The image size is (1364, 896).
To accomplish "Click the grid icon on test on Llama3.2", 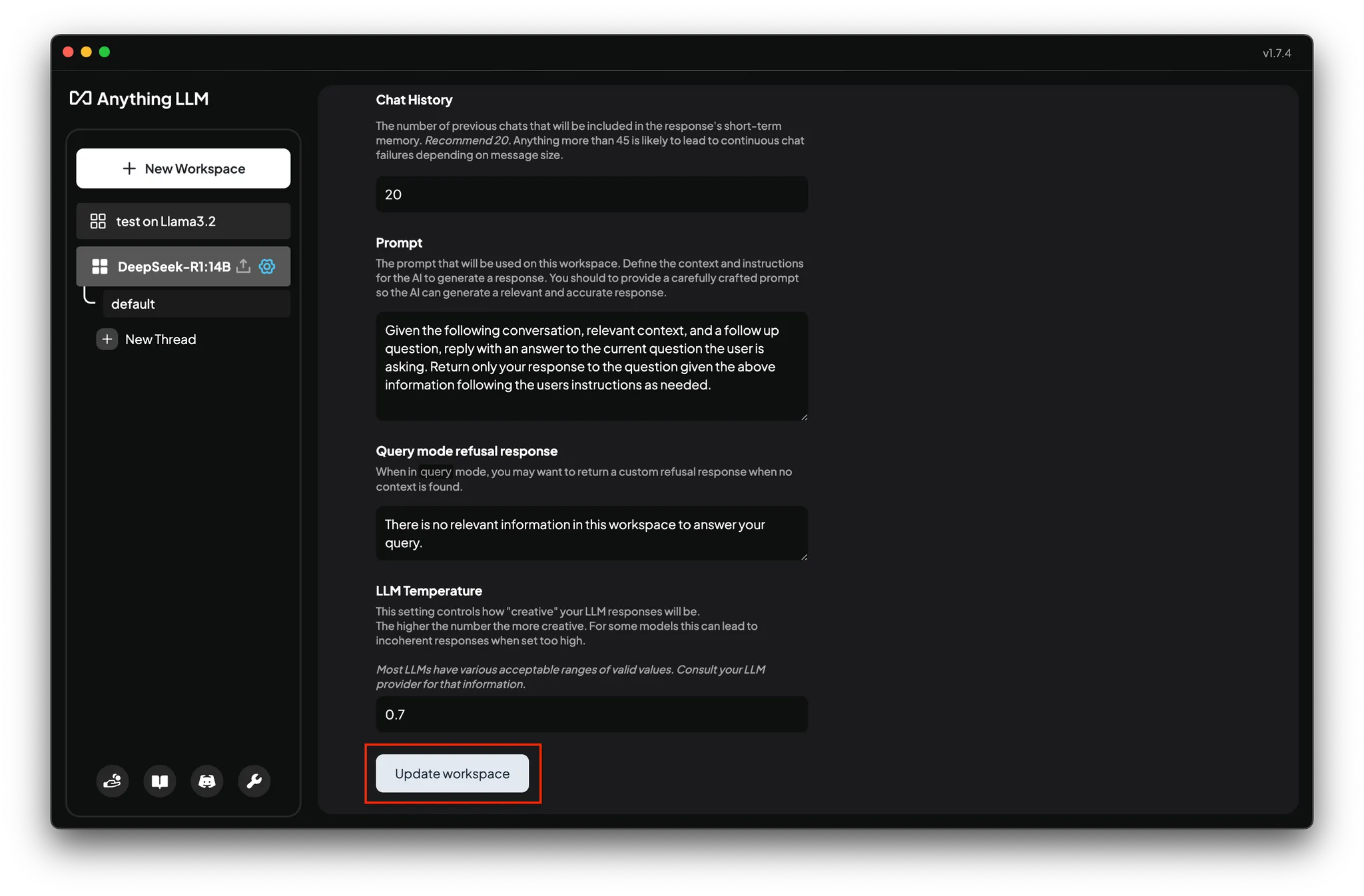I will coord(98,221).
